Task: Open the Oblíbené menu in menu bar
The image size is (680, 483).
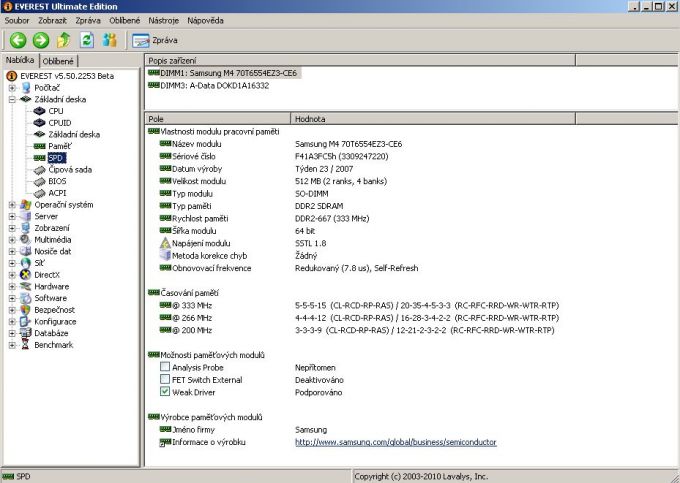Action: pyautogui.click(x=125, y=20)
